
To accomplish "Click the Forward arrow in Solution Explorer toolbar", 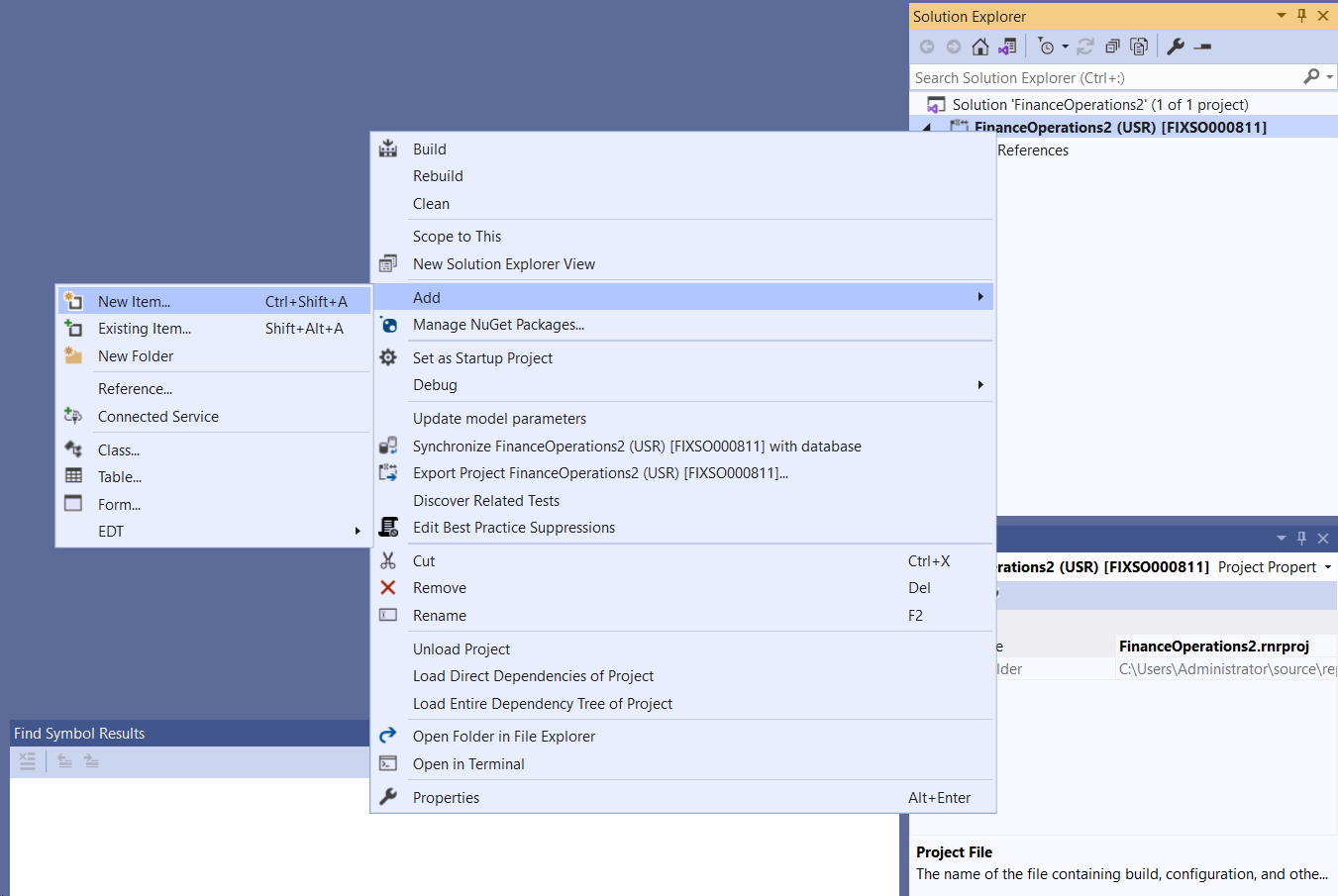I will pos(954,47).
